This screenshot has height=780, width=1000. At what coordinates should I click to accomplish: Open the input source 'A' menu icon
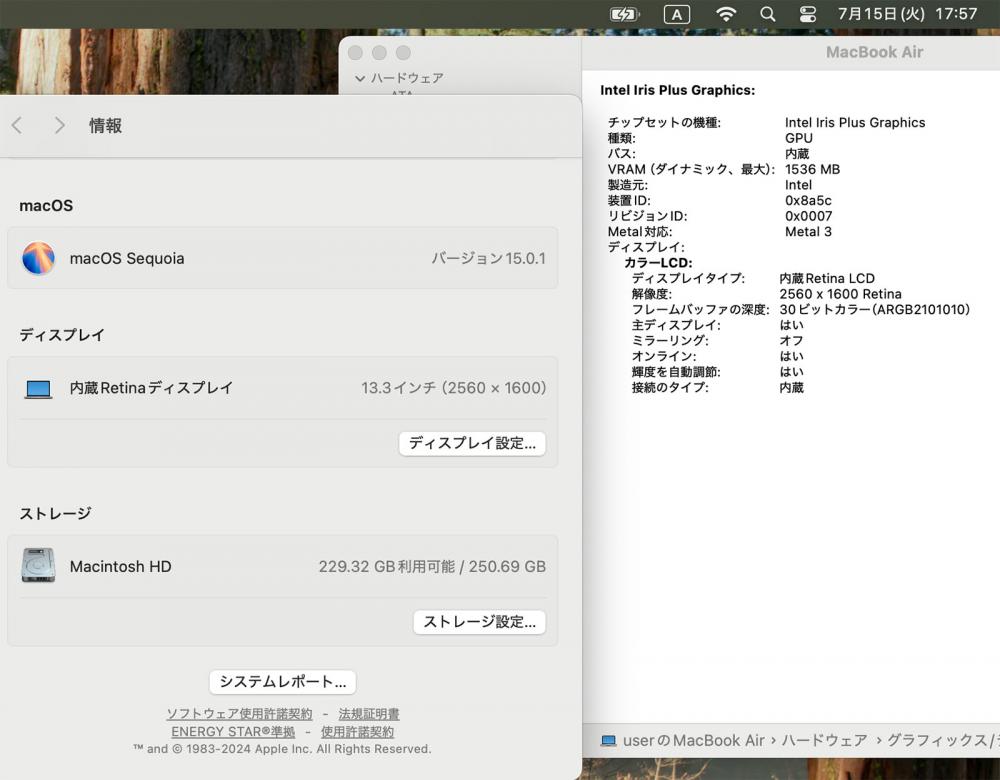[x=677, y=14]
